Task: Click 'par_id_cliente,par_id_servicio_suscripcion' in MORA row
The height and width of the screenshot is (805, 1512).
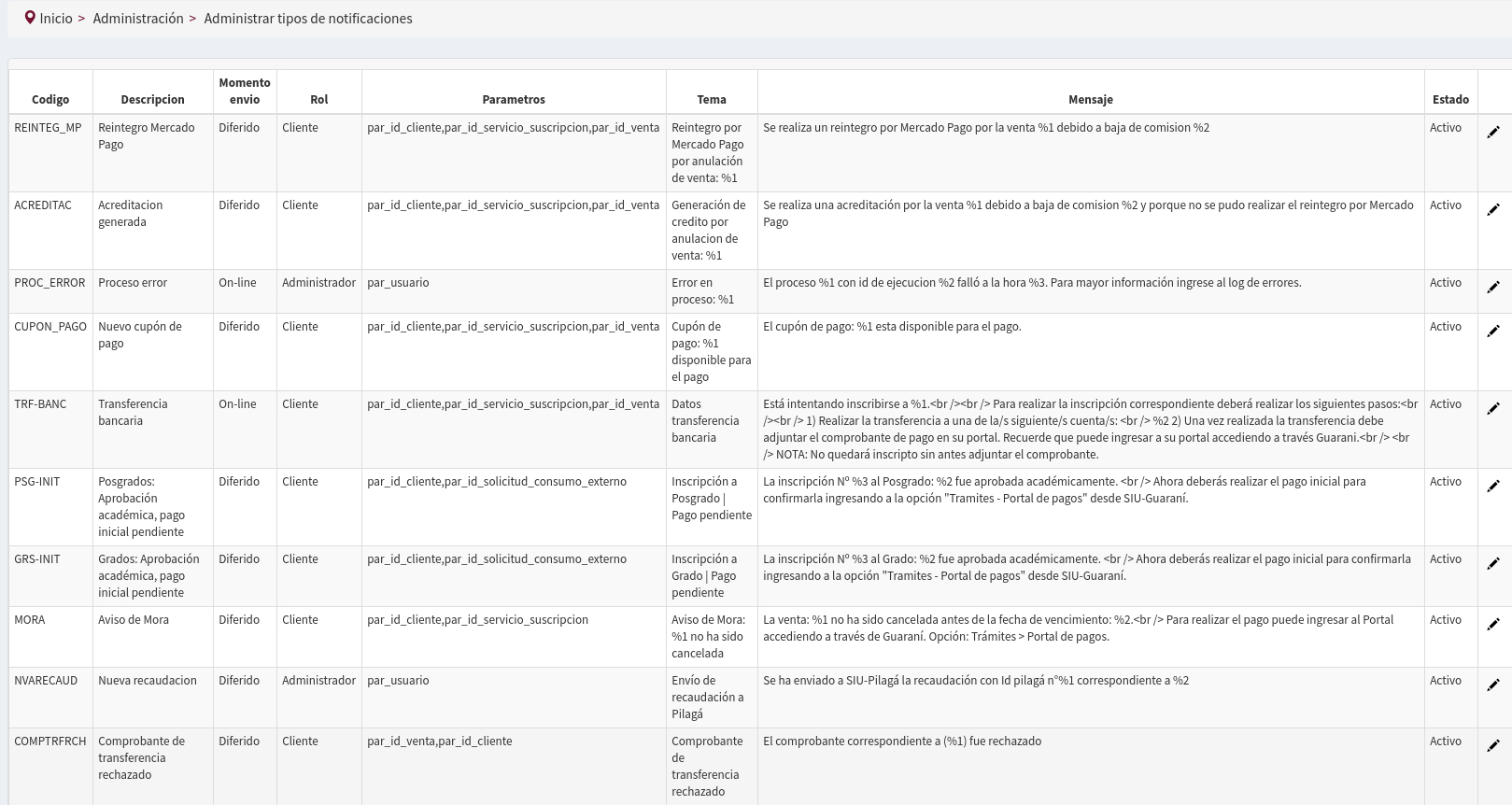Action: [478, 619]
